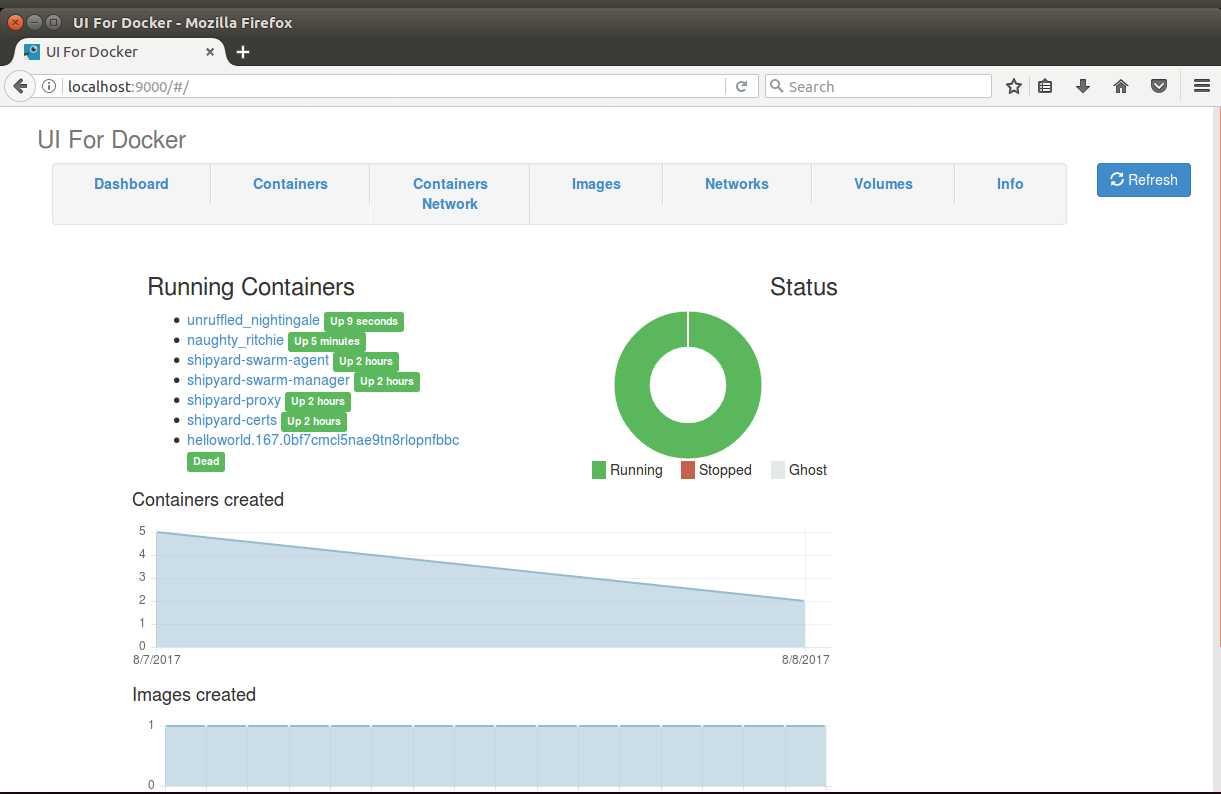Go to the Images tab
The width and height of the screenshot is (1221, 794).
[x=596, y=184]
